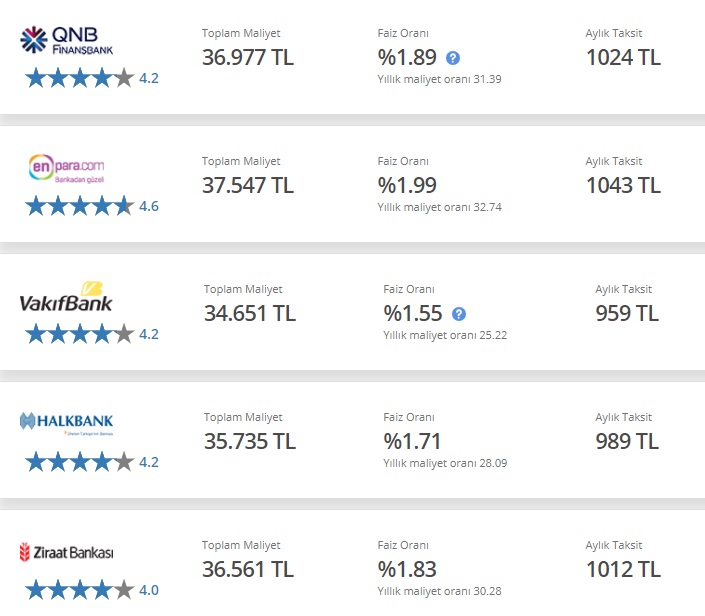This screenshot has height=616, width=705.
Task: Click the QNB Finansbank logo
Action: 67,40
